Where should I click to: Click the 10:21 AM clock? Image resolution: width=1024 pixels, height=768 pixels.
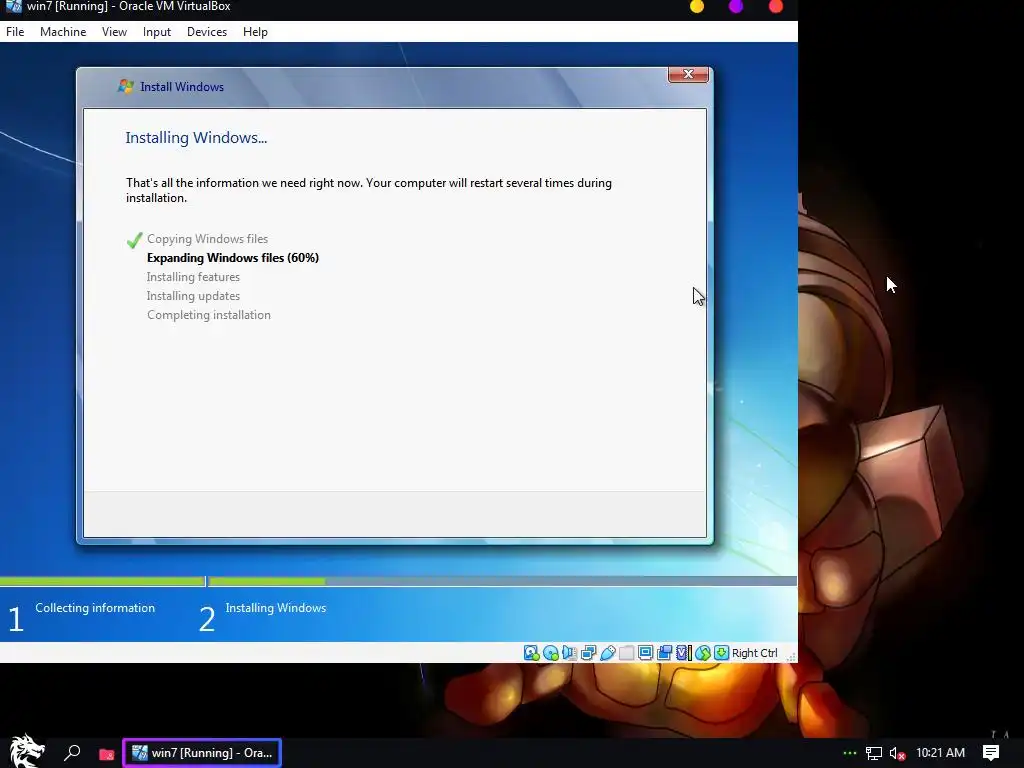940,753
